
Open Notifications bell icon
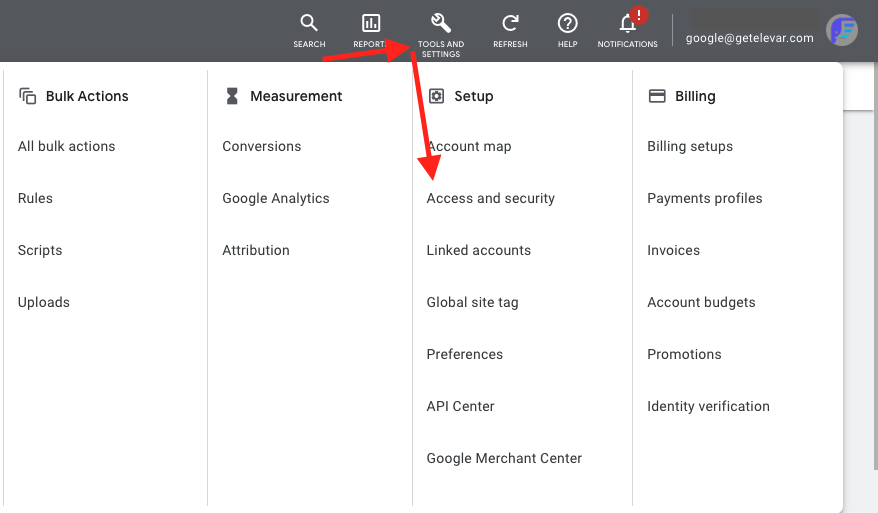coord(628,24)
